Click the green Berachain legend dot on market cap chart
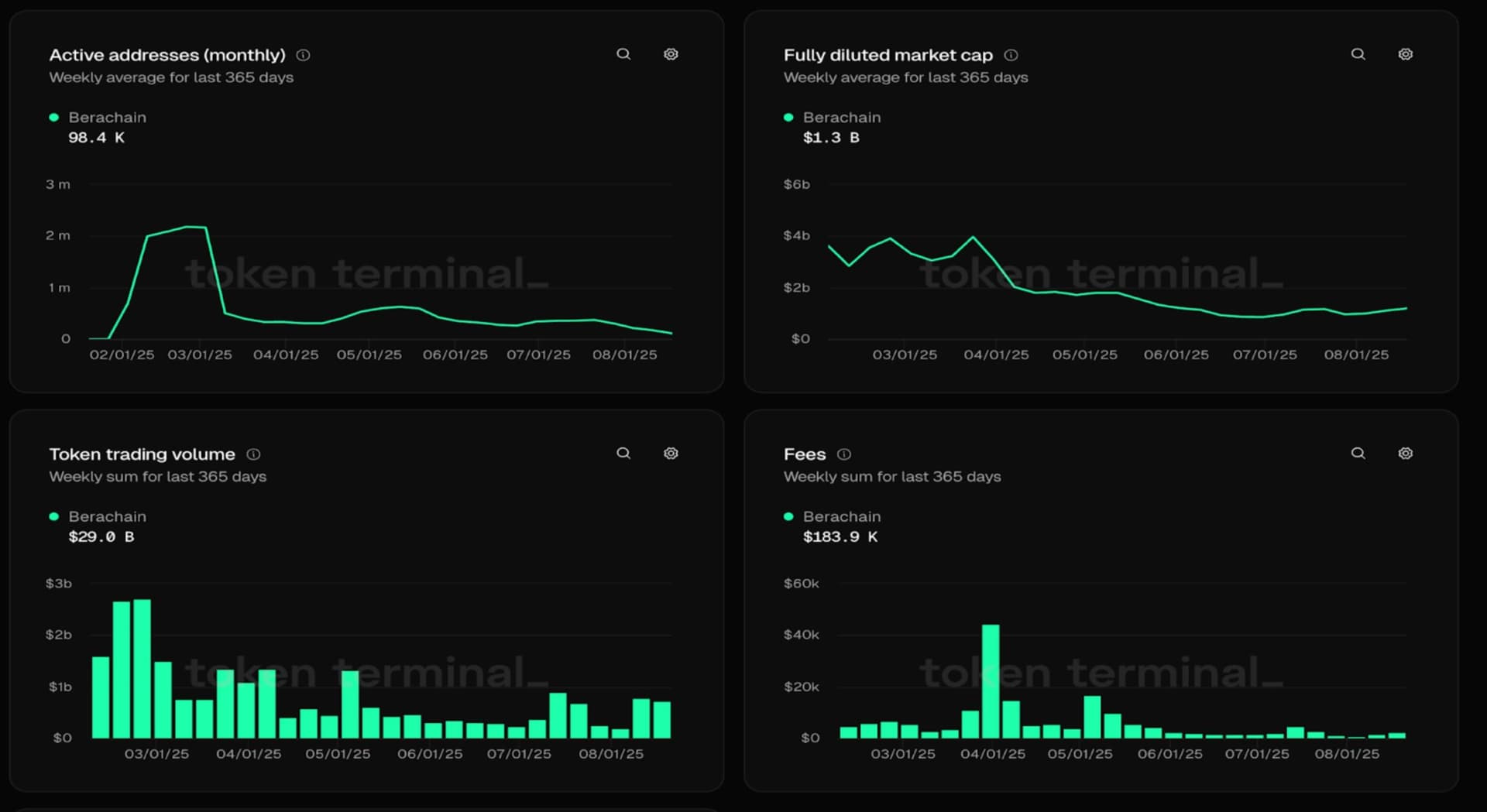The height and width of the screenshot is (812, 1487). [788, 117]
